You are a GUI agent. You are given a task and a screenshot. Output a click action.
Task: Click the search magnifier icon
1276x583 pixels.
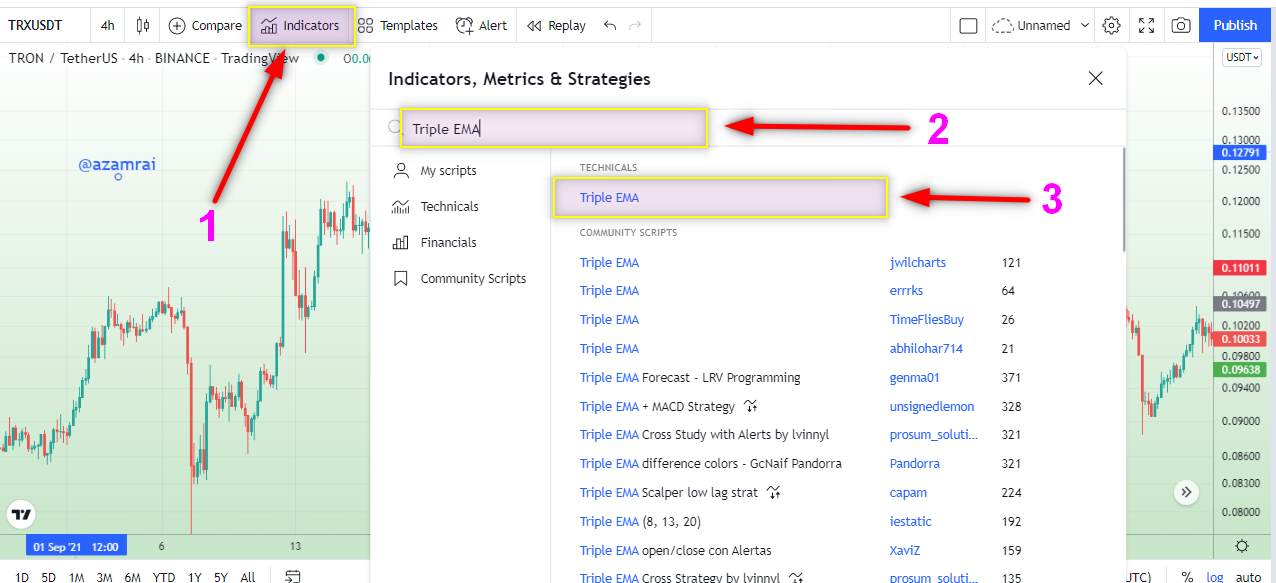tap(394, 128)
